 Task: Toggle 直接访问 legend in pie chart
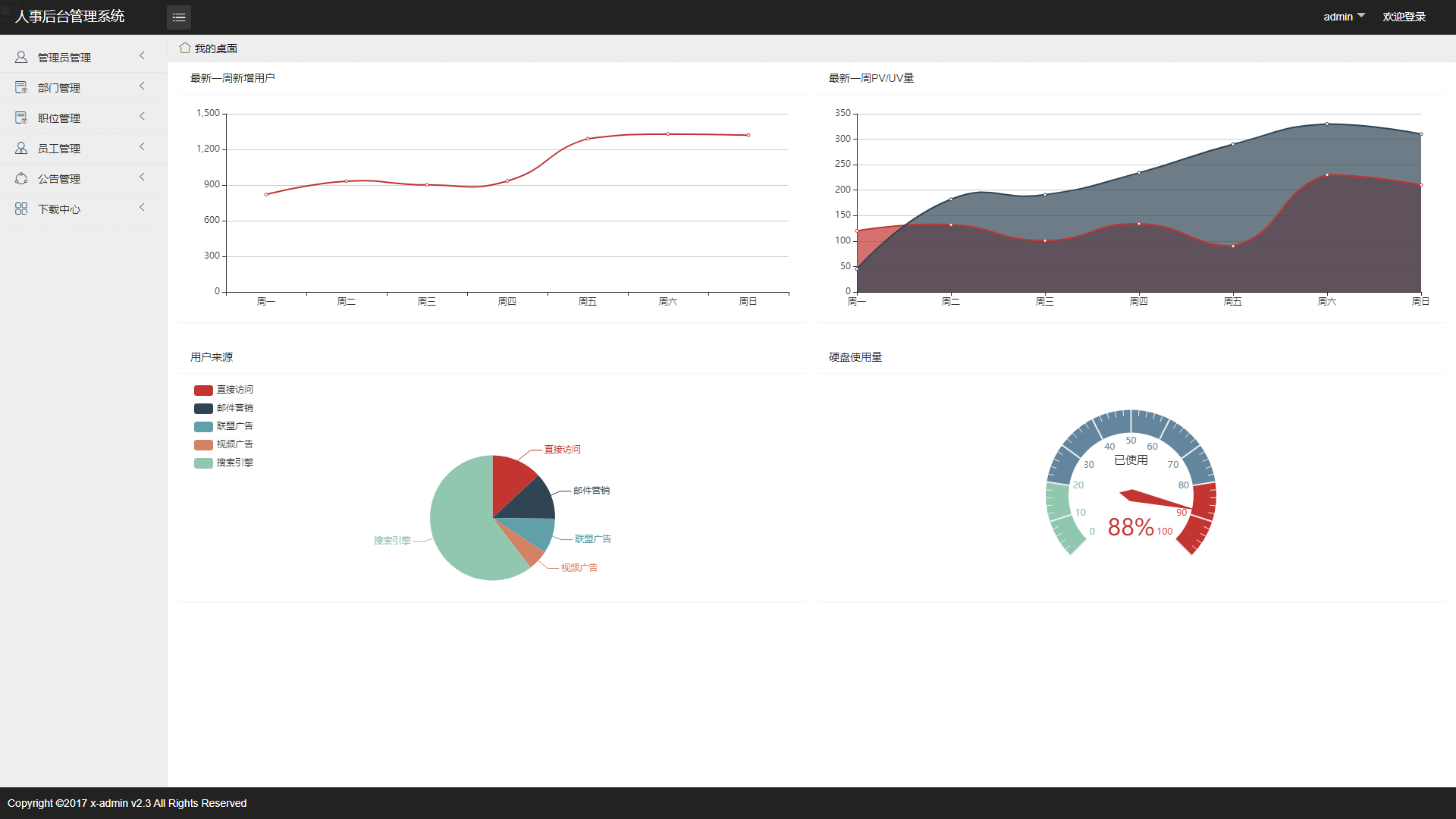[x=234, y=390]
